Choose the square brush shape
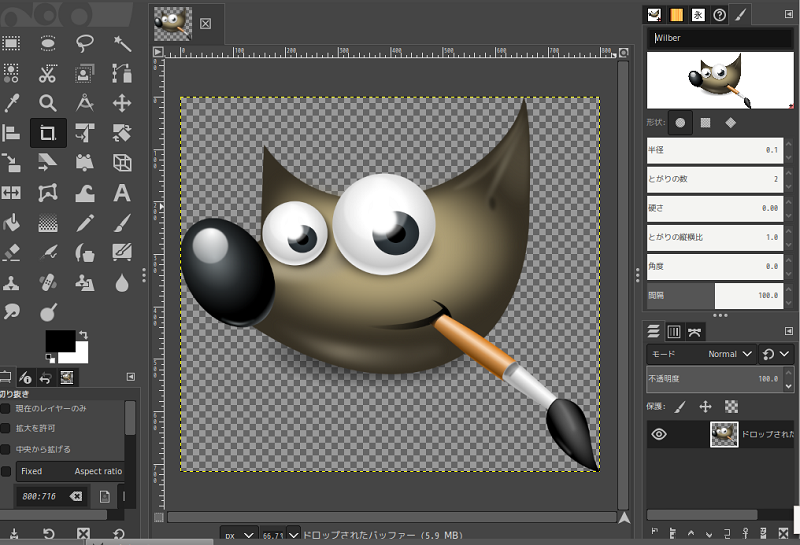Viewport: 800px width, 545px height. pyautogui.click(x=705, y=122)
